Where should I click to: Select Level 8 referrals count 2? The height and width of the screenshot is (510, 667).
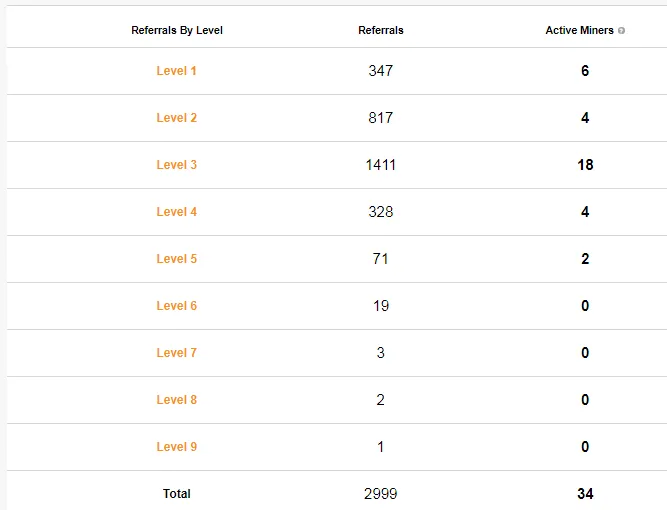click(x=381, y=400)
